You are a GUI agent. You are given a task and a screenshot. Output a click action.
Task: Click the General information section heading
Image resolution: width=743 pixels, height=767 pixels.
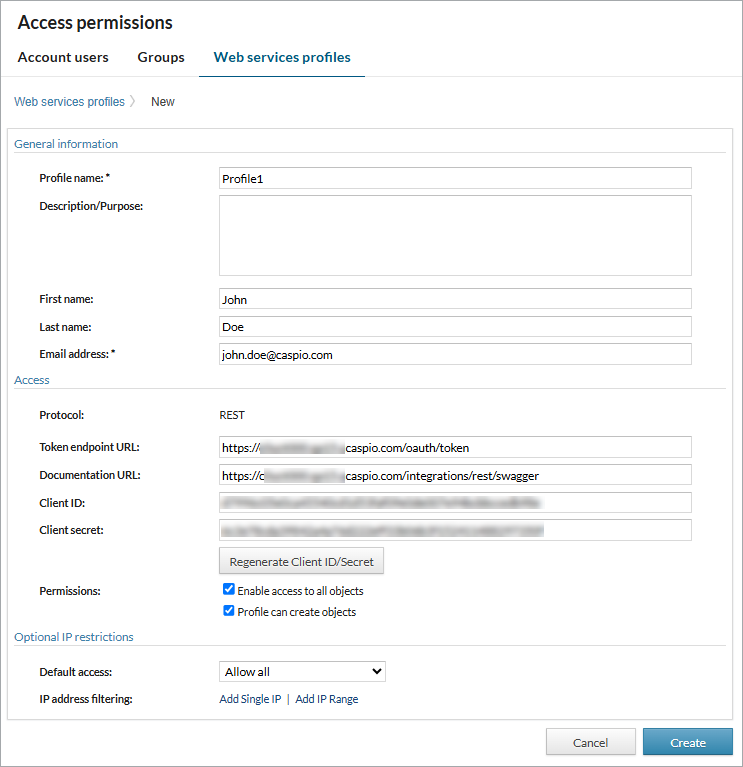point(66,144)
